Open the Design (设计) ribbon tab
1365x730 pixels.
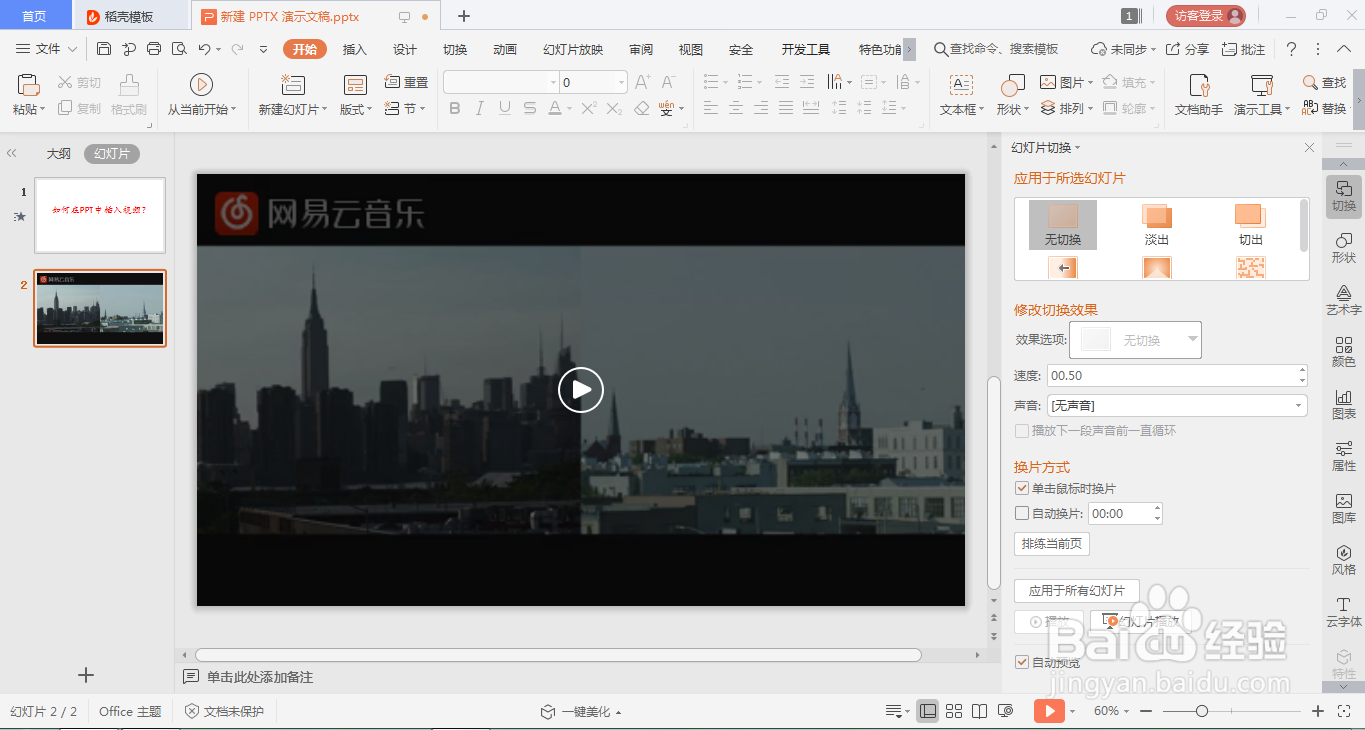pyautogui.click(x=405, y=50)
